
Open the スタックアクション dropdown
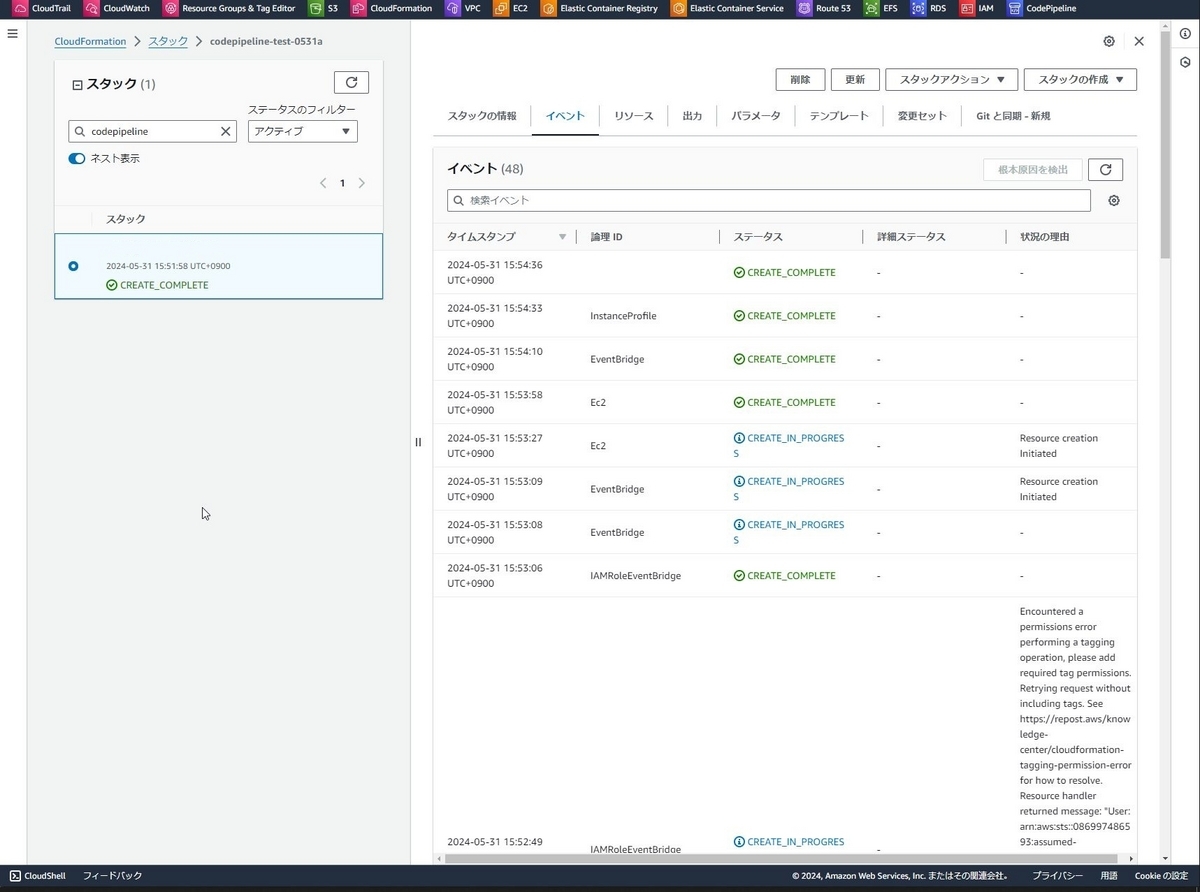(950, 79)
